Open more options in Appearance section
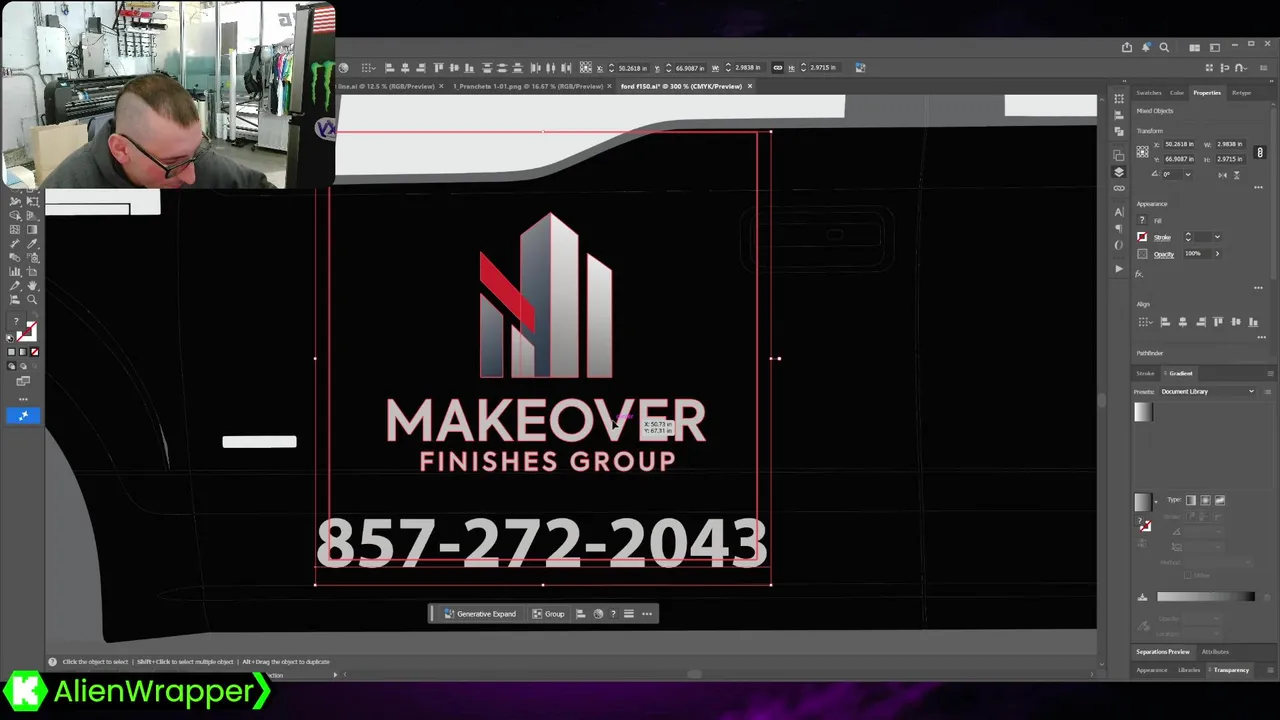Image resolution: width=1280 pixels, height=720 pixels. point(1259,288)
